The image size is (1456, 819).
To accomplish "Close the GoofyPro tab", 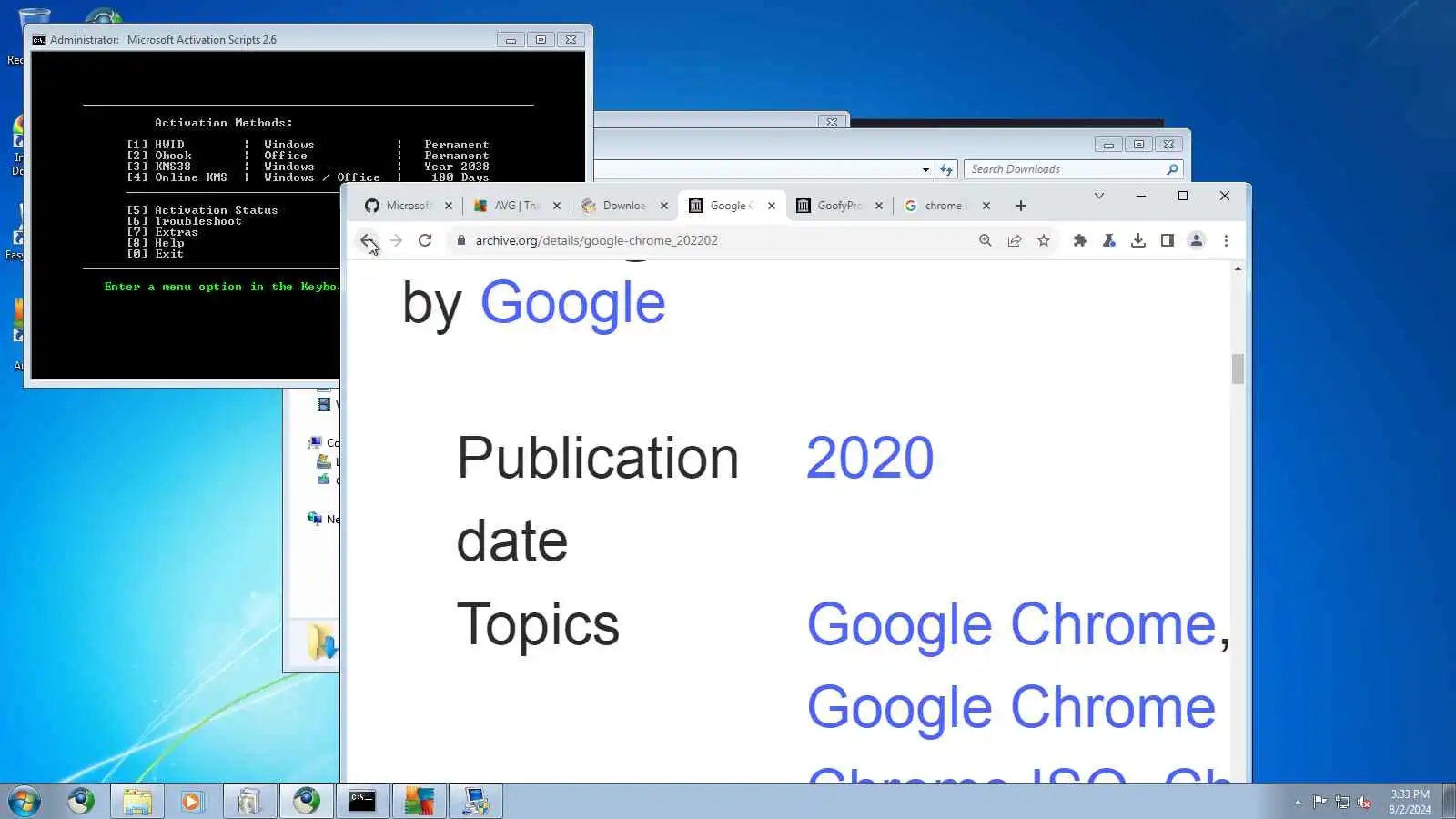I will tap(879, 206).
